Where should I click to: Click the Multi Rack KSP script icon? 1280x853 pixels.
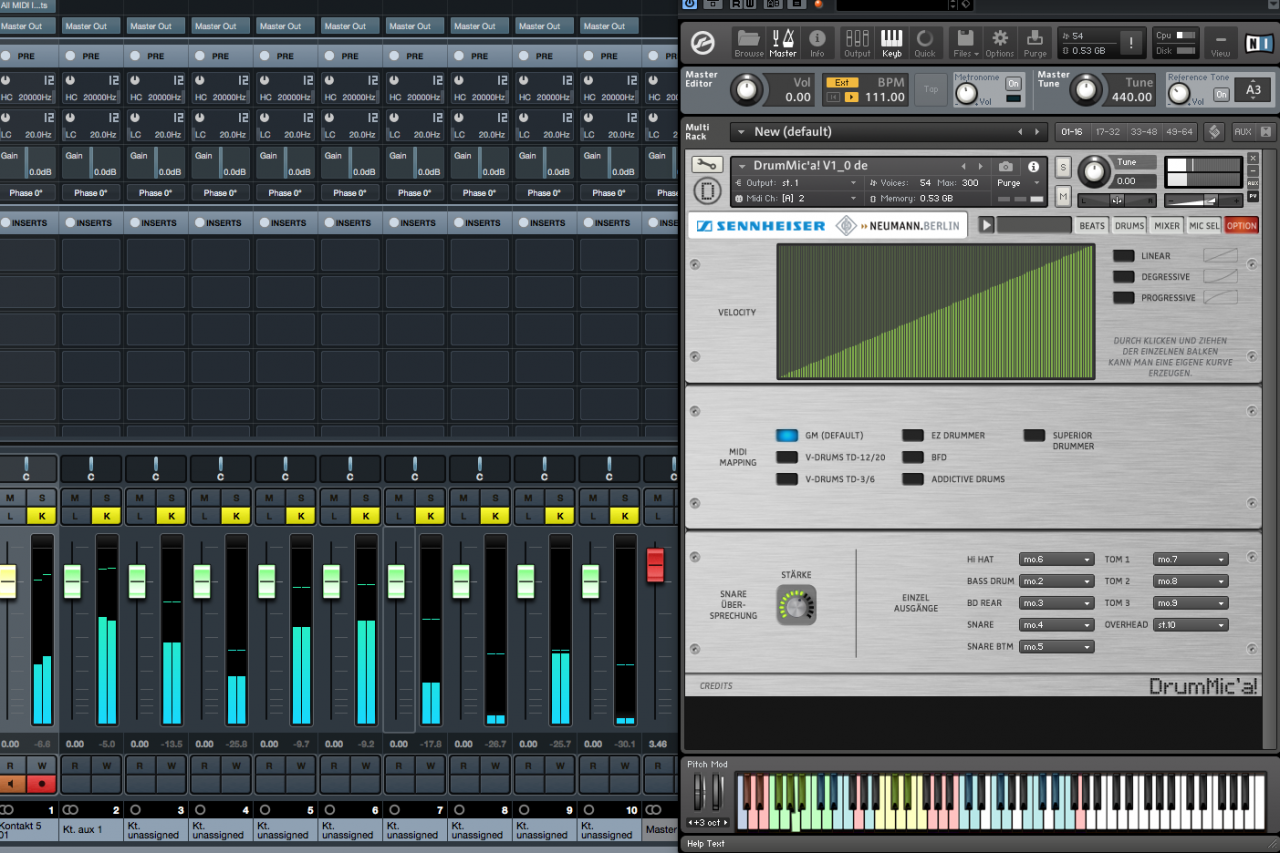[x=1214, y=131]
